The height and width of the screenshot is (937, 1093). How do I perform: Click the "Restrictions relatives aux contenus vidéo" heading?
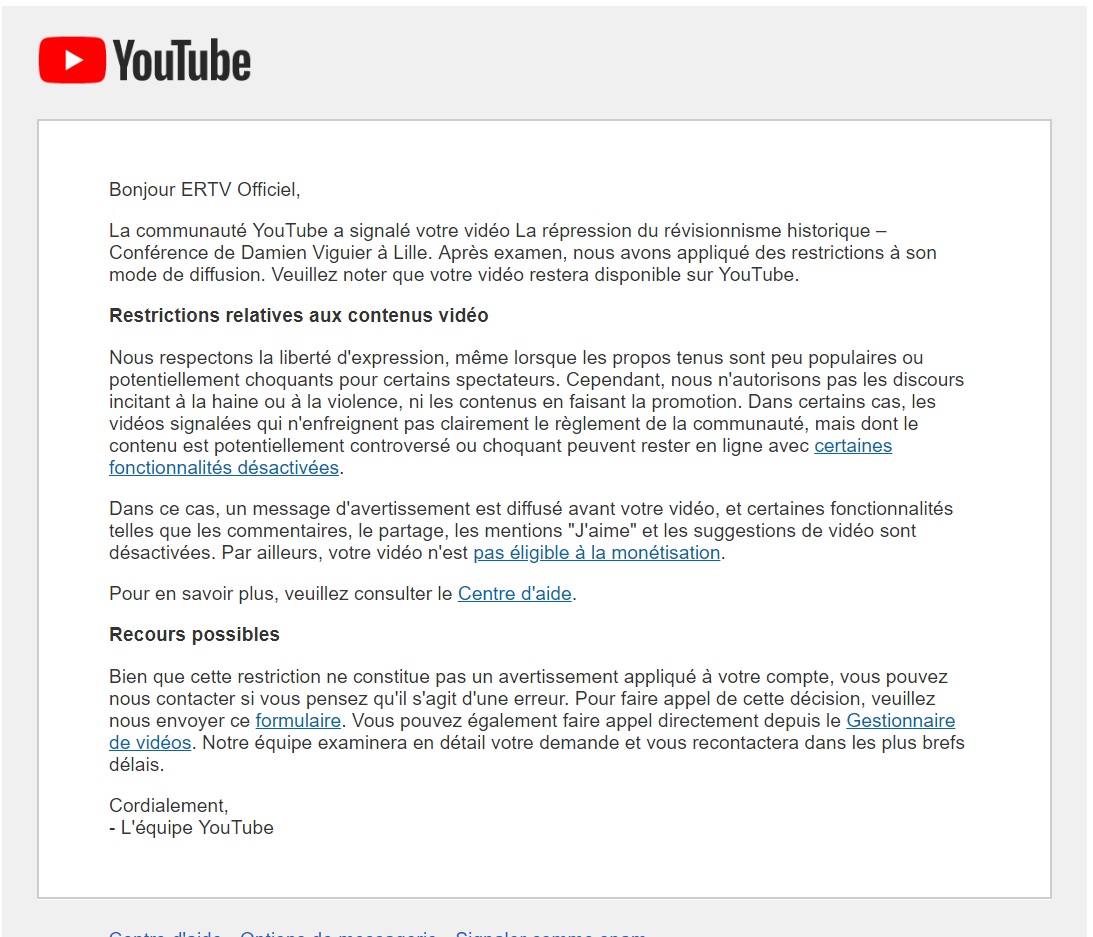[x=298, y=316]
